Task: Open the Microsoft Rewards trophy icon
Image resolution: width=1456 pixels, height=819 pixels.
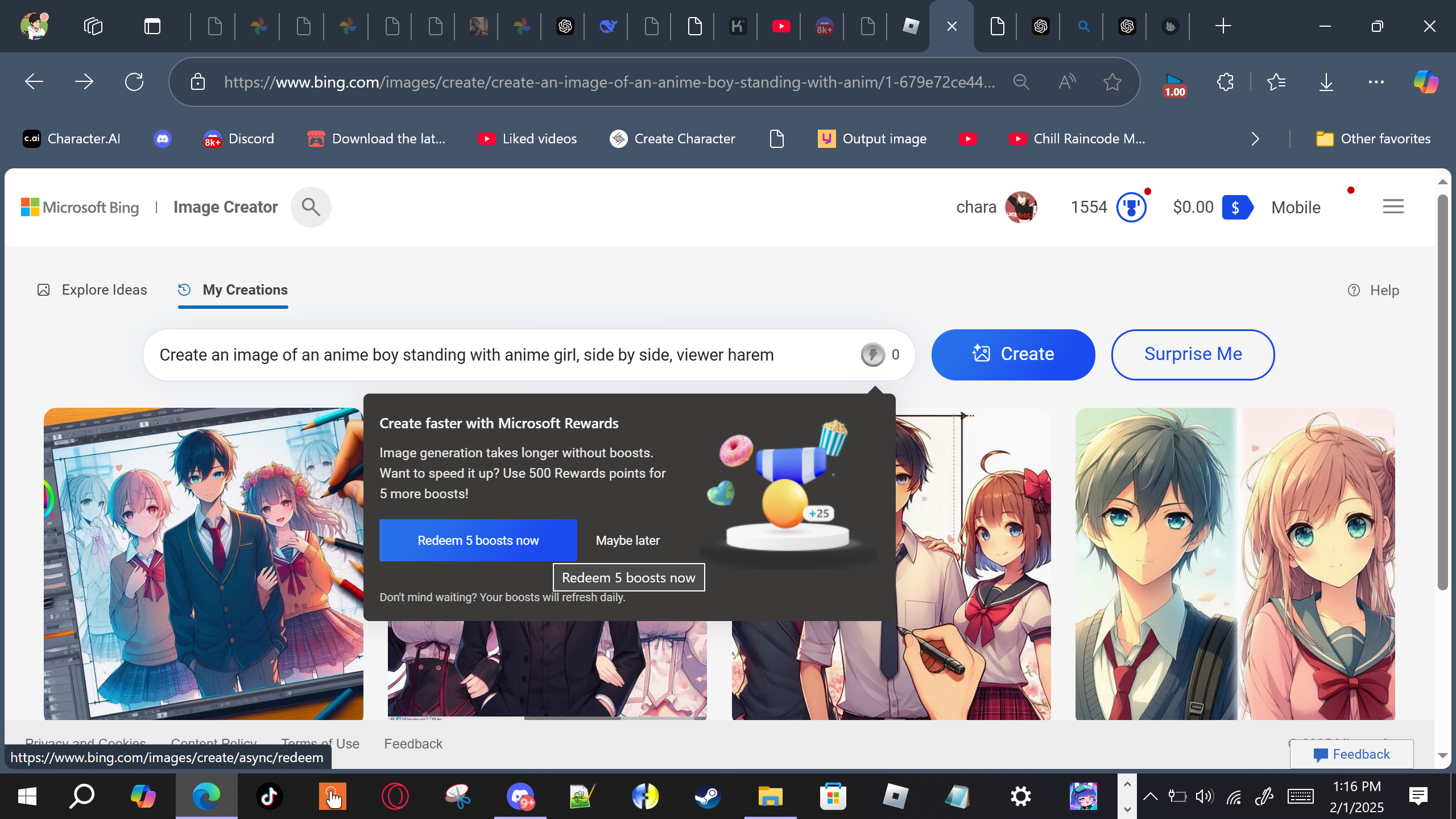Action: tap(1131, 208)
